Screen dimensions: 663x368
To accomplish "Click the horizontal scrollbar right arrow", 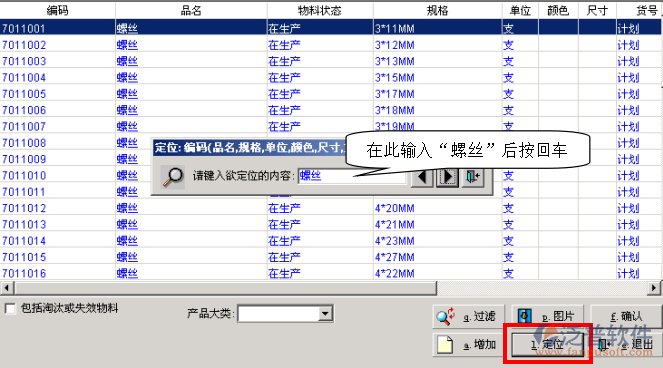I will tap(654, 288).
